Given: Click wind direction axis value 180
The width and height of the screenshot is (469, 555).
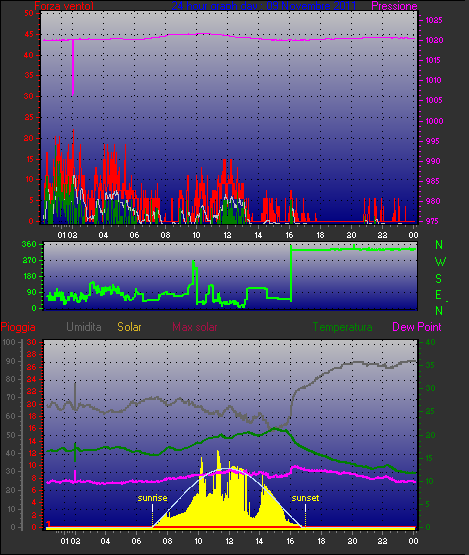Looking at the screenshot, I should point(30,276).
